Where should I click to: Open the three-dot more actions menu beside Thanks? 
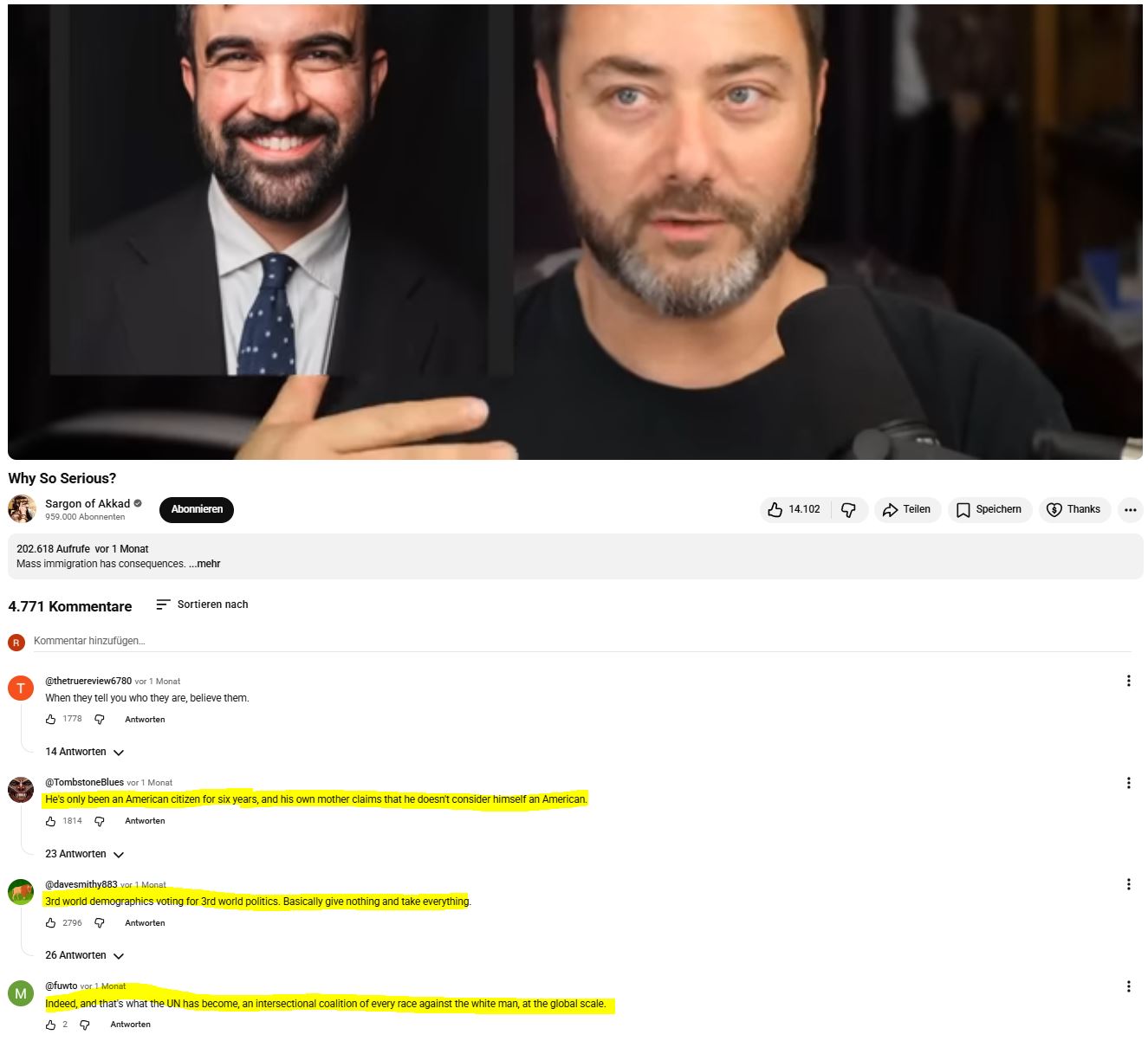pos(1130,509)
